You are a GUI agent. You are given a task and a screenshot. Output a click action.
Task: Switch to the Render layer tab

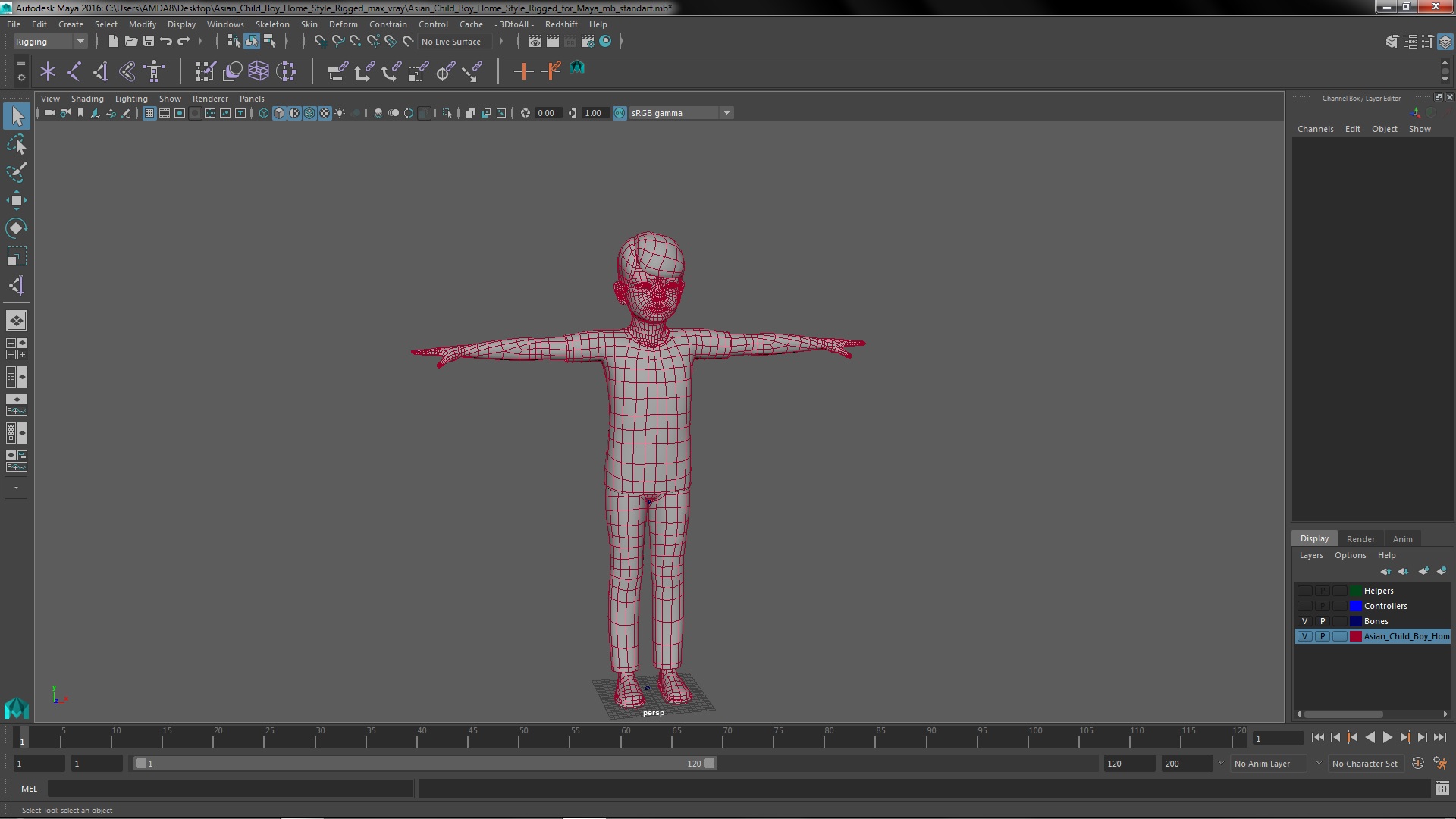1360,539
